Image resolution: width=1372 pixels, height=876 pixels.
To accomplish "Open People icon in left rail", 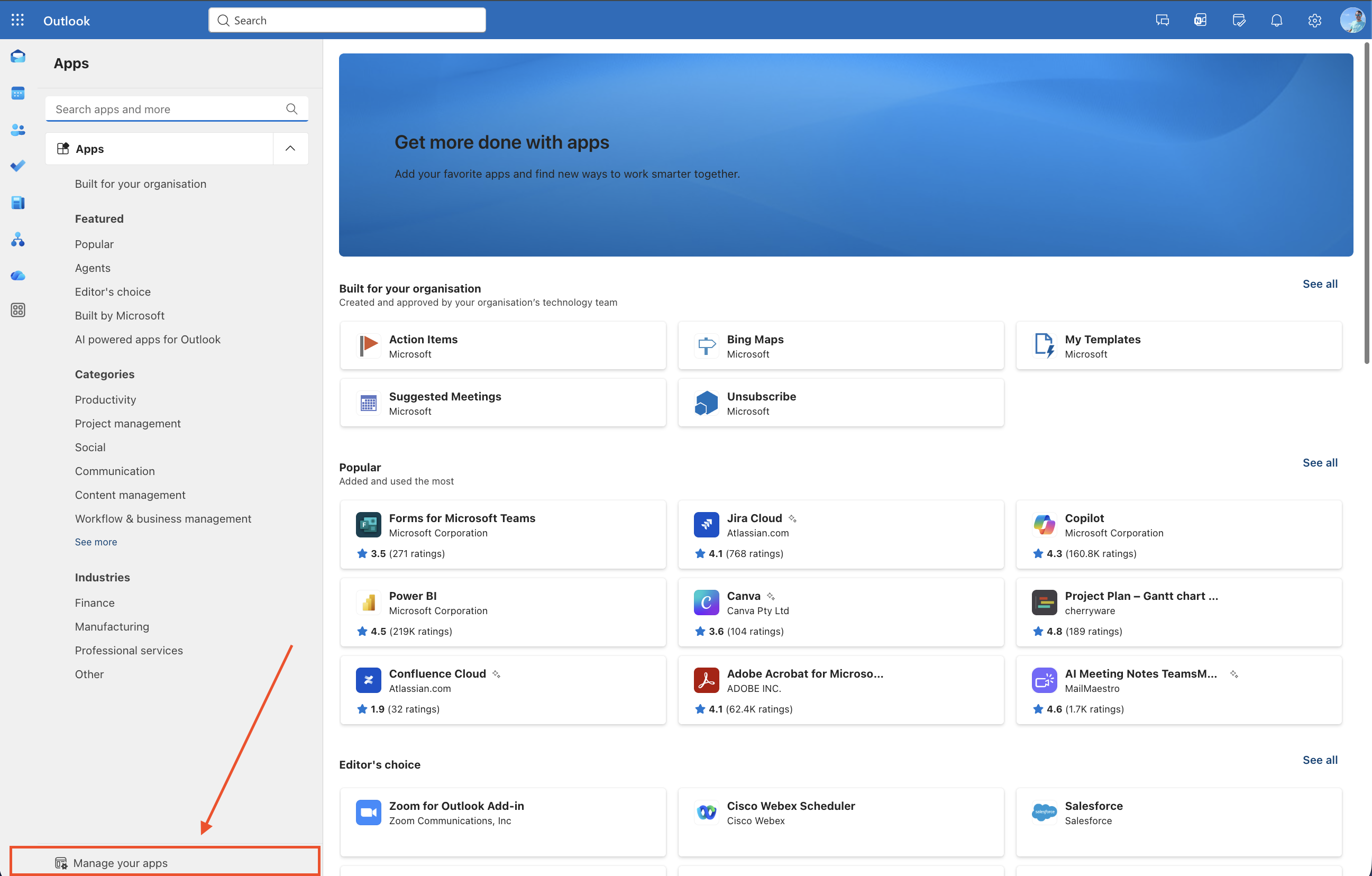I will click(17, 130).
